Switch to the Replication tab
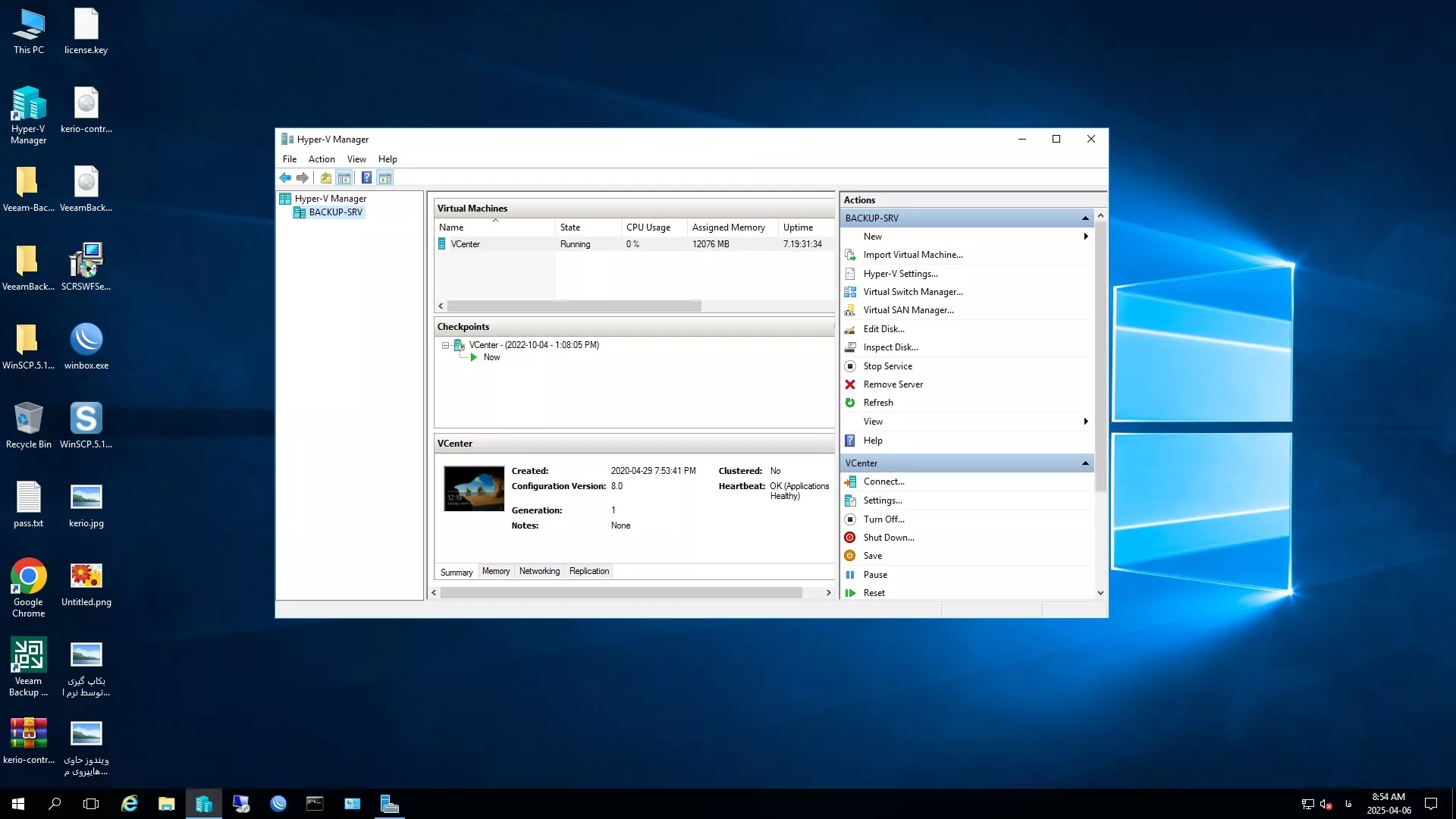Image resolution: width=1456 pixels, height=819 pixels. 589,571
